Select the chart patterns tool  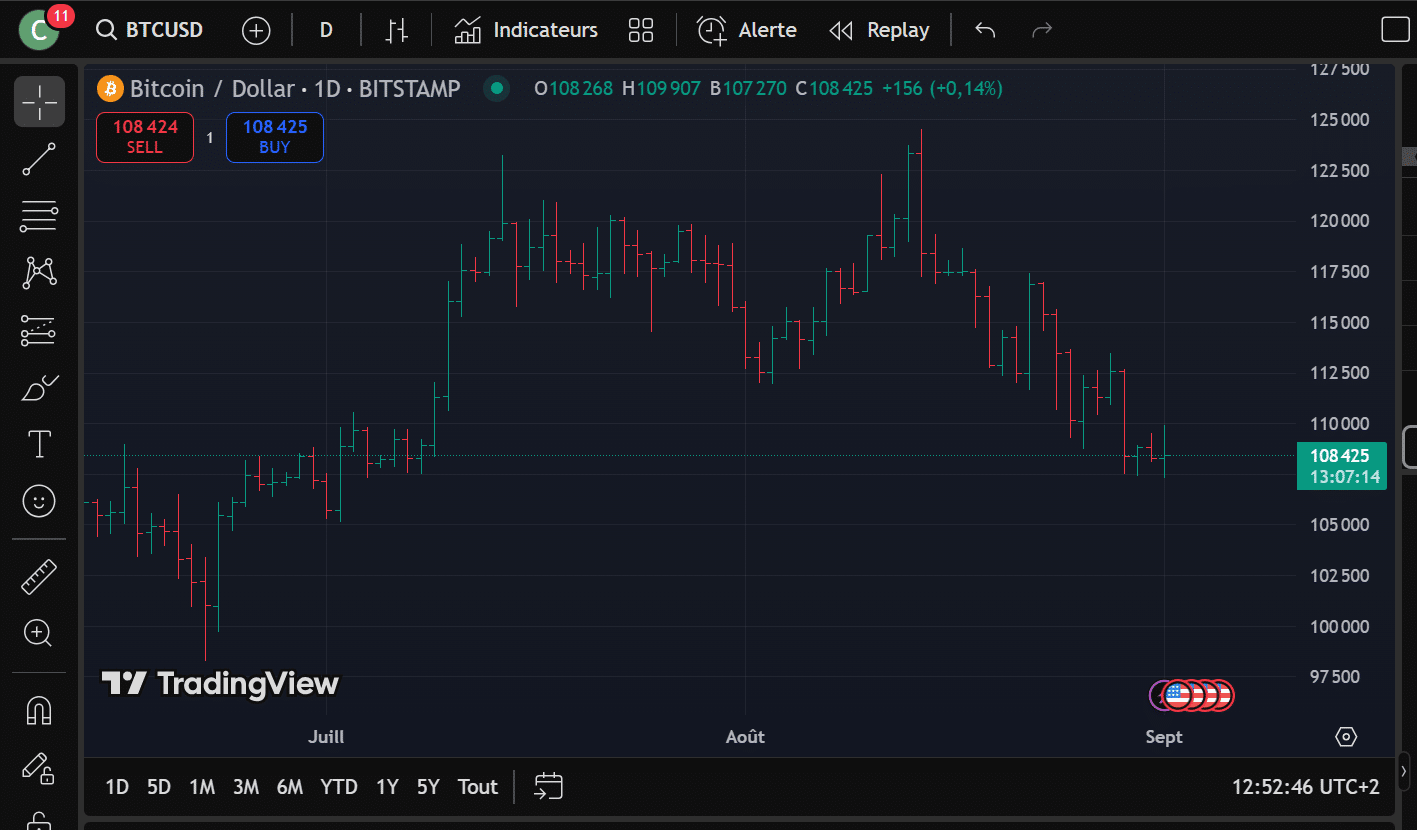click(39, 272)
